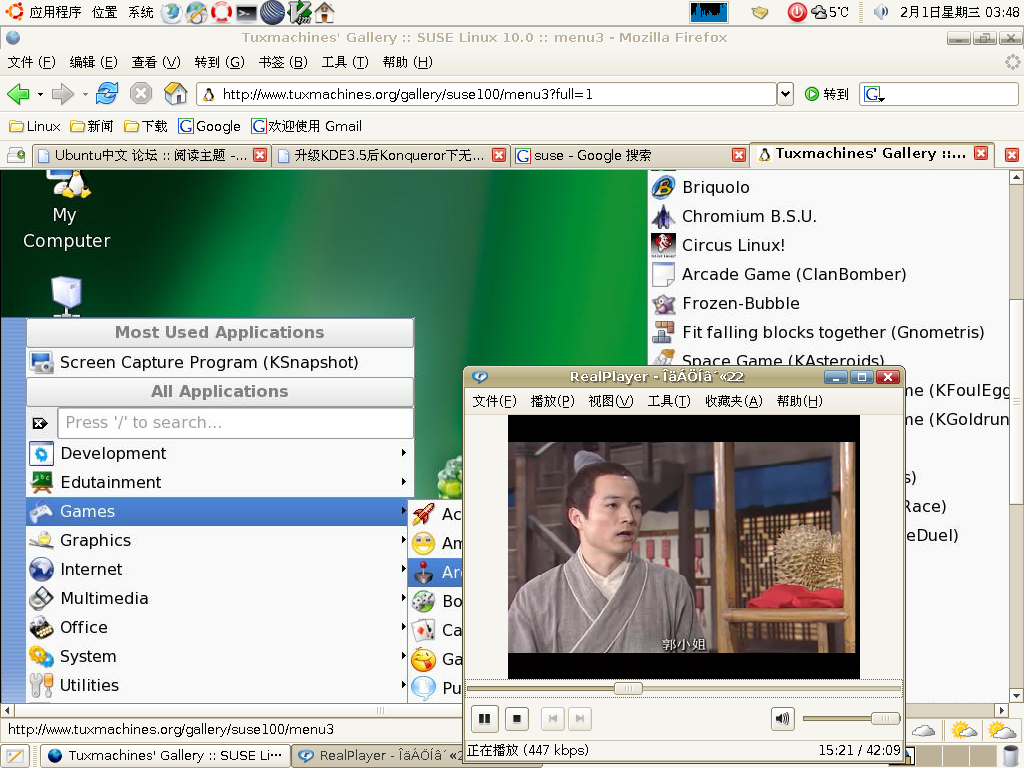Viewport: 1024px width, 768px height.
Task: Launch the terminal from the top panel
Action: (x=246, y=12)
